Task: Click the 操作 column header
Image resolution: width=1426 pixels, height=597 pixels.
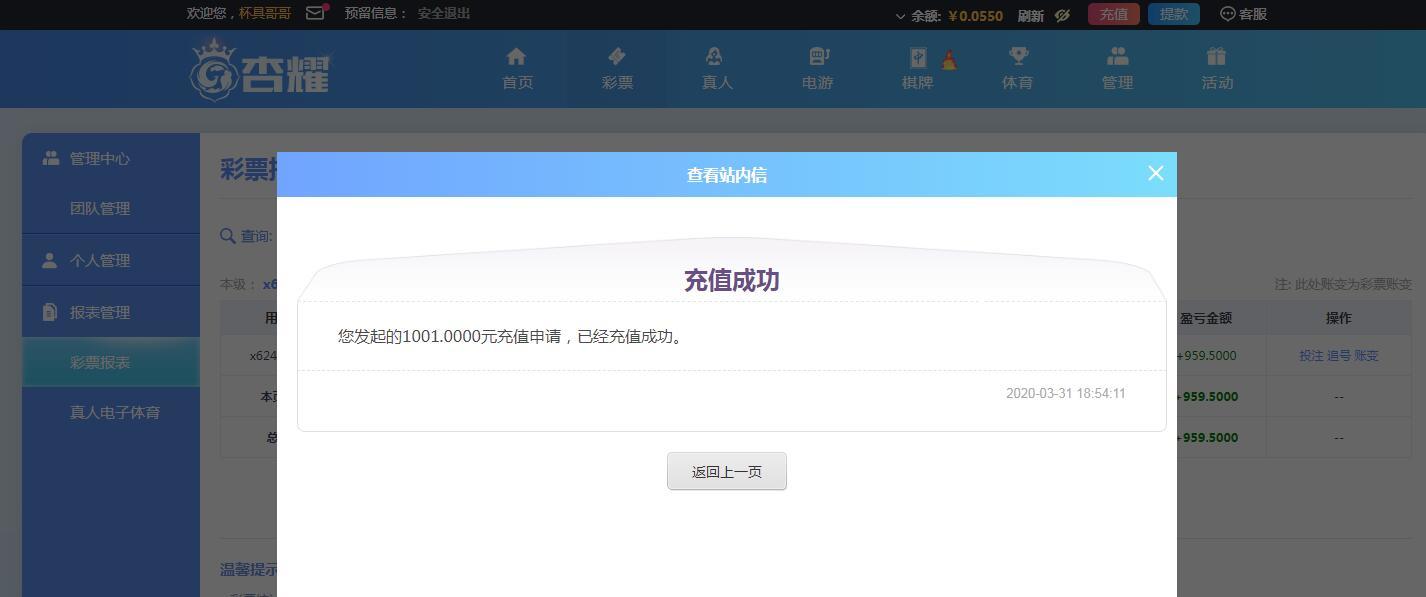Action: click(x=1338, y=318)
